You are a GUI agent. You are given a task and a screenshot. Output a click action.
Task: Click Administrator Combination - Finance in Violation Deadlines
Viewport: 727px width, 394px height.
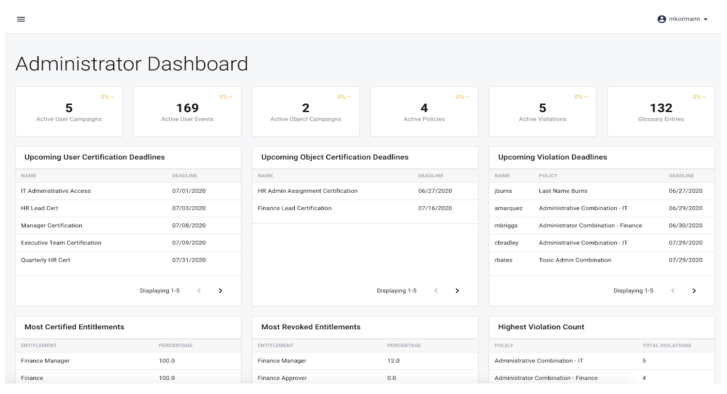click(590, 226)
